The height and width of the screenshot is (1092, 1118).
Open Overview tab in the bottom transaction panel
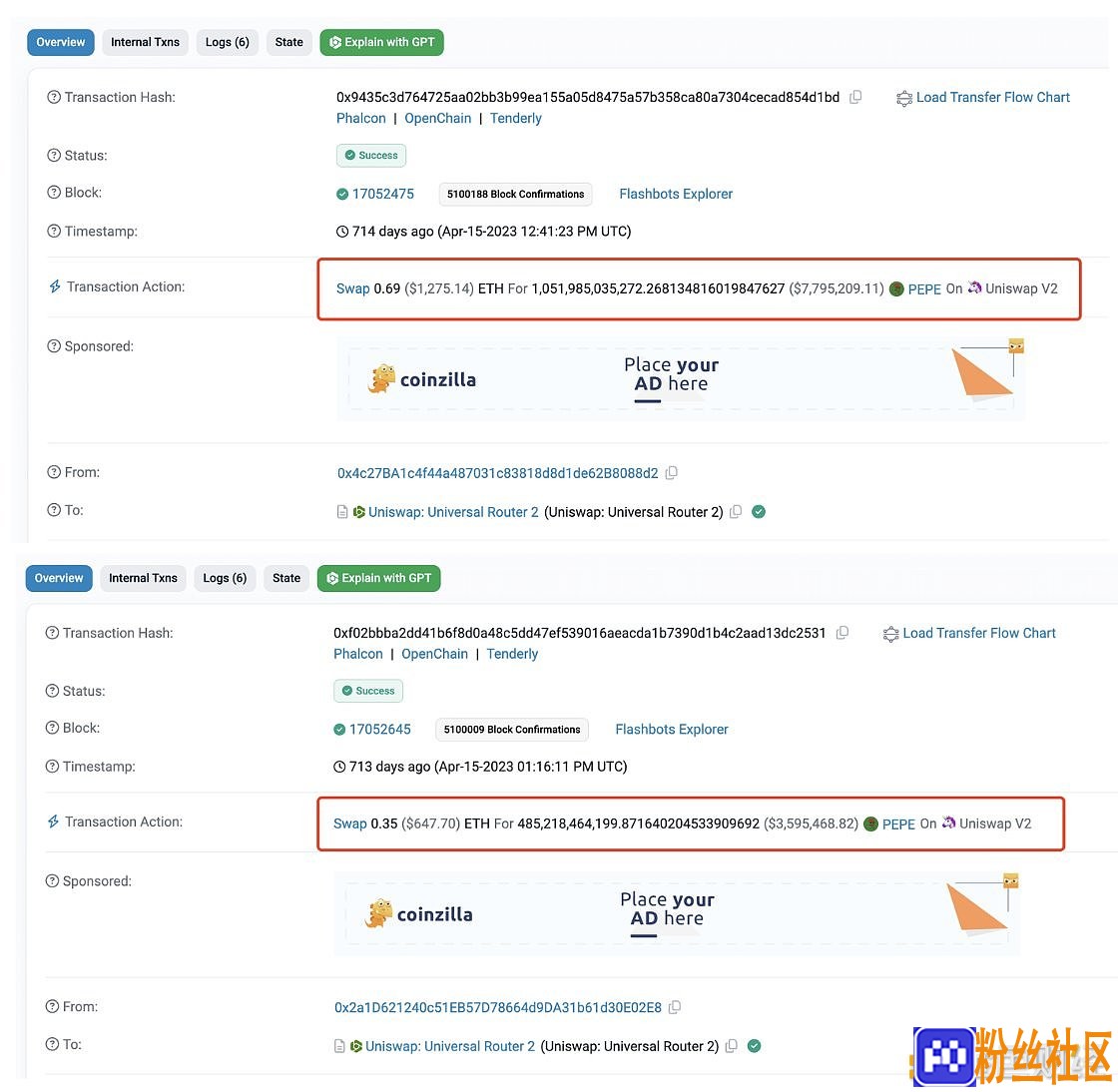(x=59, y=578)
